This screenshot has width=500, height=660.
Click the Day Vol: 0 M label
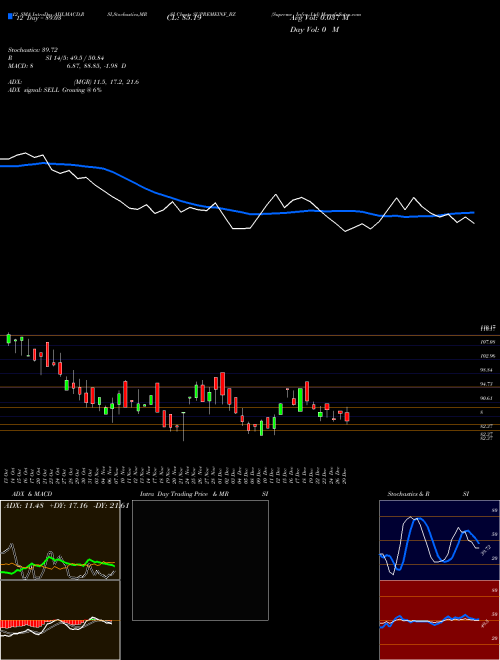coord(314,29)
